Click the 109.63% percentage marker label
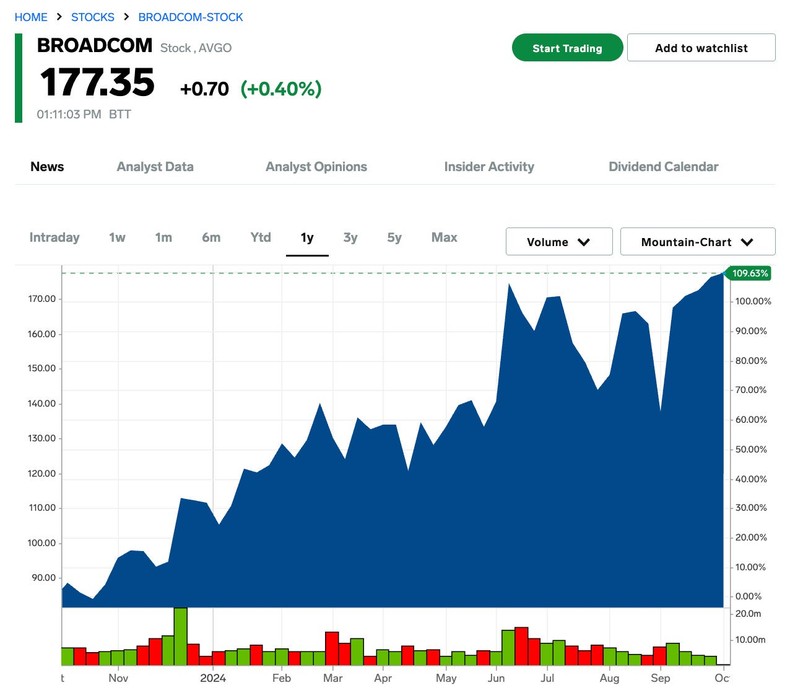The image size is (790, 693). pos(749,273)
